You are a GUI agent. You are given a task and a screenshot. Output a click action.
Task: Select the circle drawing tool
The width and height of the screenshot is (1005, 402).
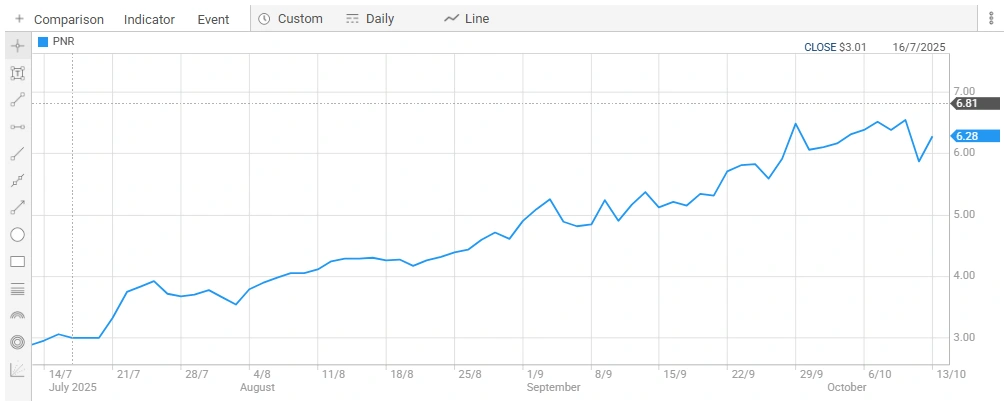click(17, 235)
